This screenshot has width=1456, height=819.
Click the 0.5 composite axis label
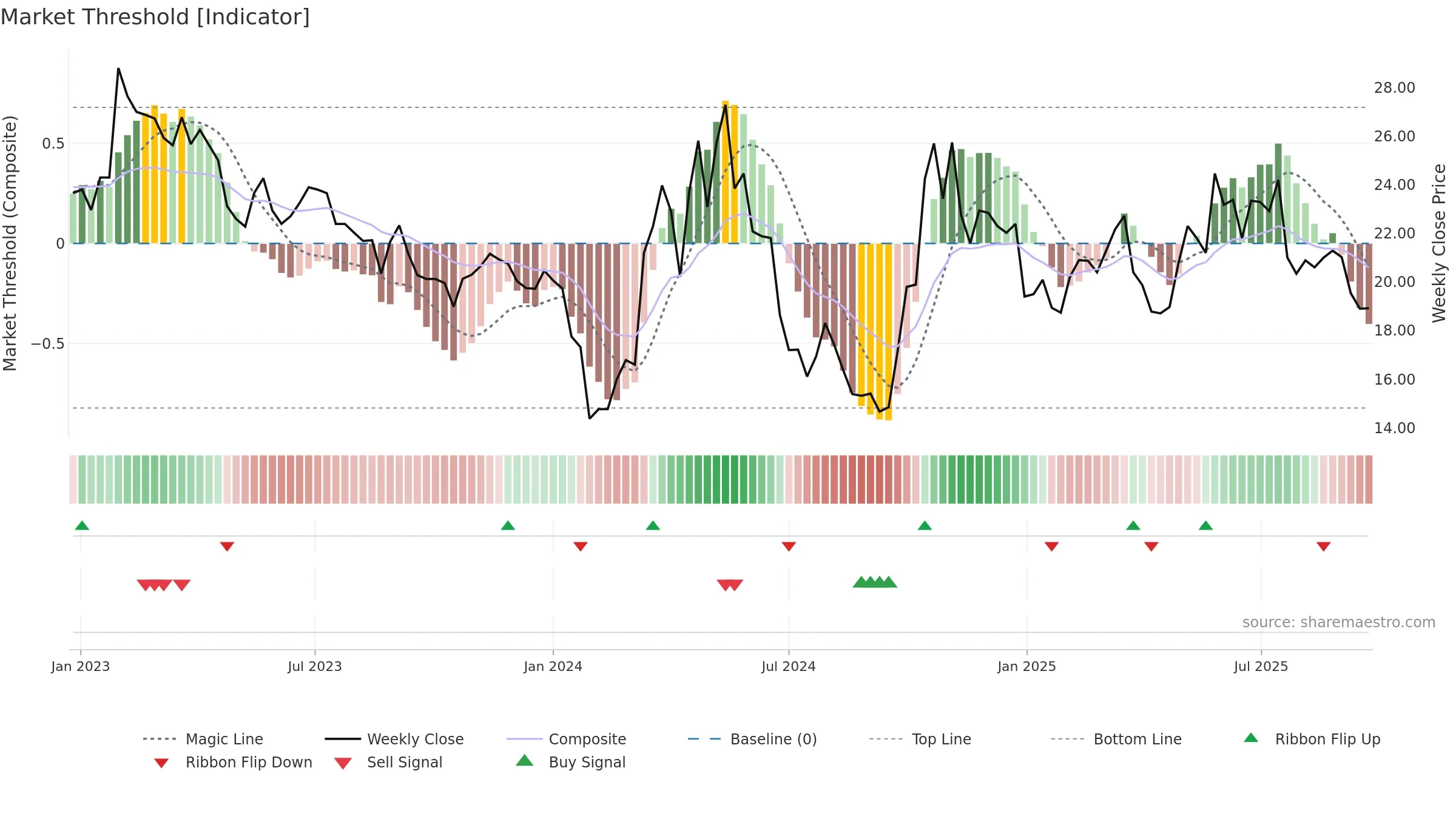[53, 144]
